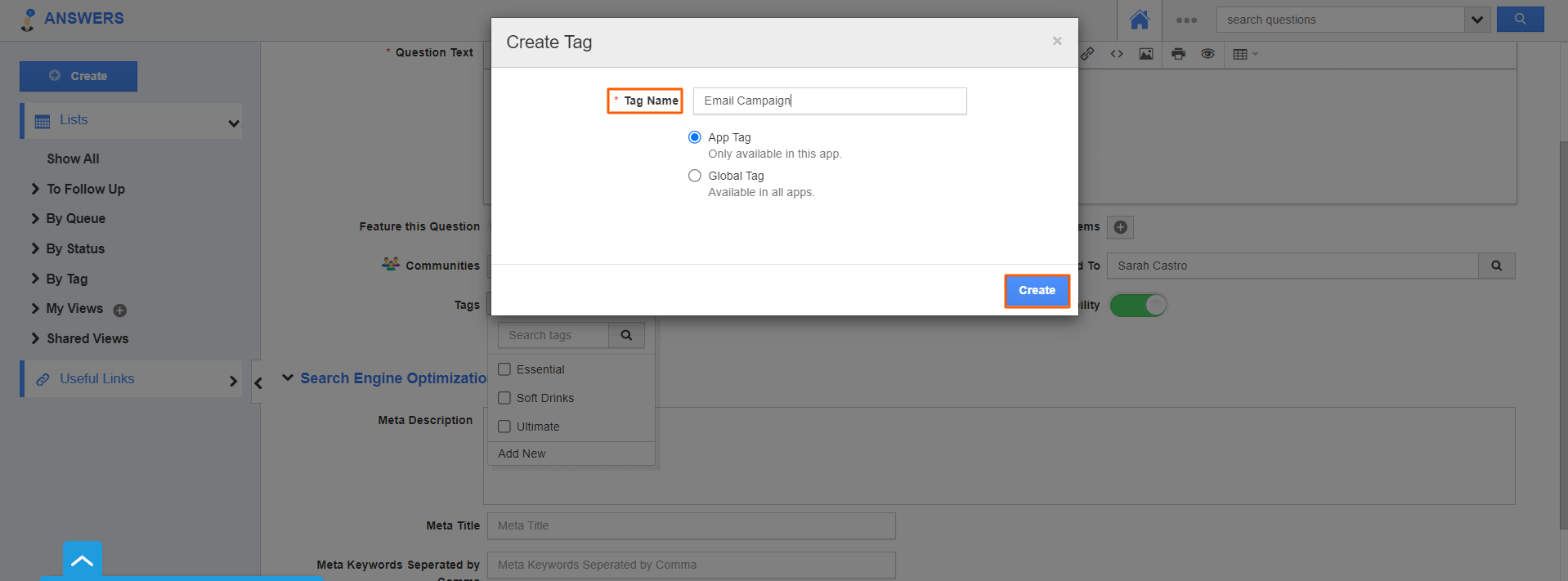
Task: Click the Meta Title field
Action: tap(692, 526)
